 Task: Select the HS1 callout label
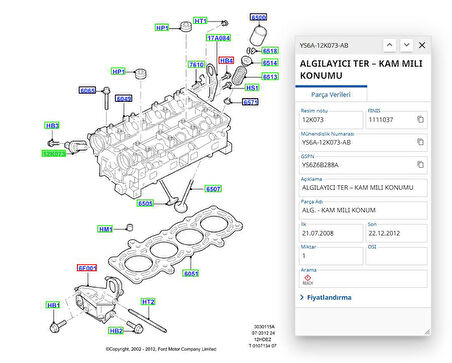252,88
